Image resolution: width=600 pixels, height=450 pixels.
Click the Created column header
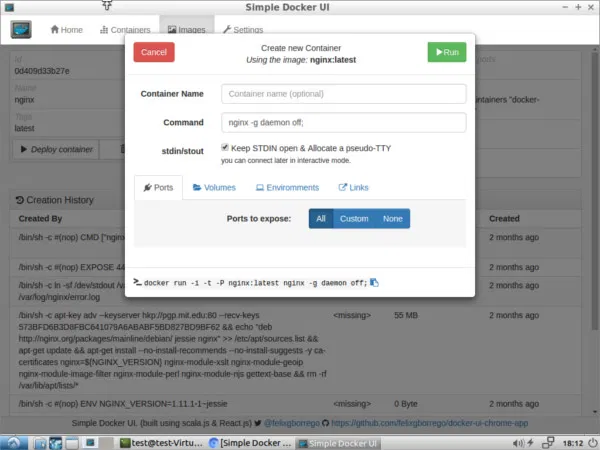point(504,218)
